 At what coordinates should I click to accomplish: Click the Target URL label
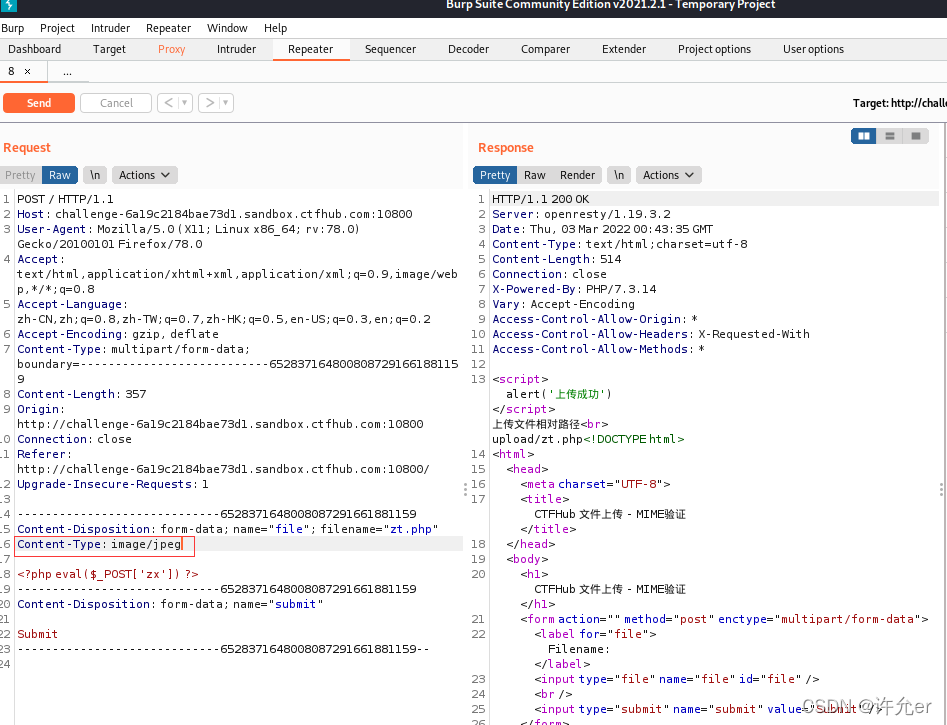[899, 103]
